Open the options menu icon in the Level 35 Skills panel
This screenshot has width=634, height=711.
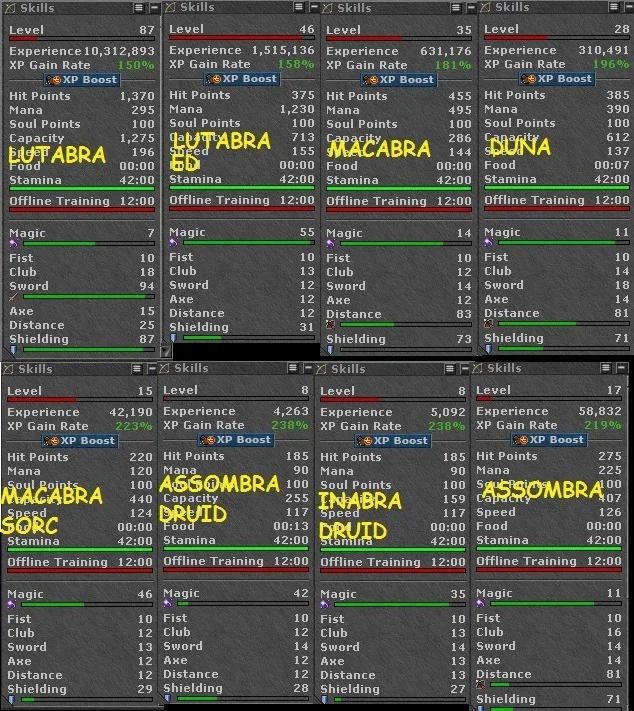(x=456, y=8)
